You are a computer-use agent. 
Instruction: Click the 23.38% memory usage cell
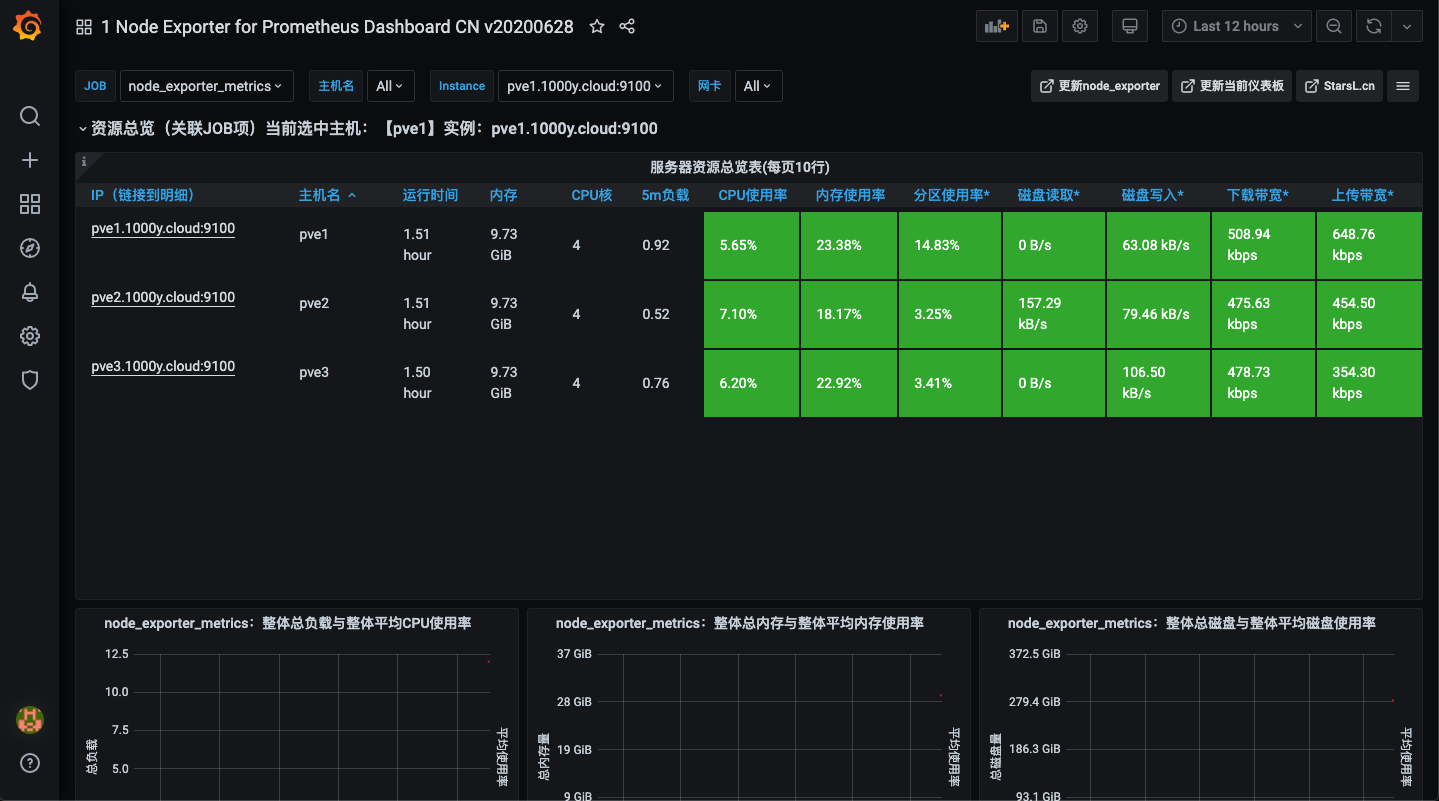(x=850, y=245)
